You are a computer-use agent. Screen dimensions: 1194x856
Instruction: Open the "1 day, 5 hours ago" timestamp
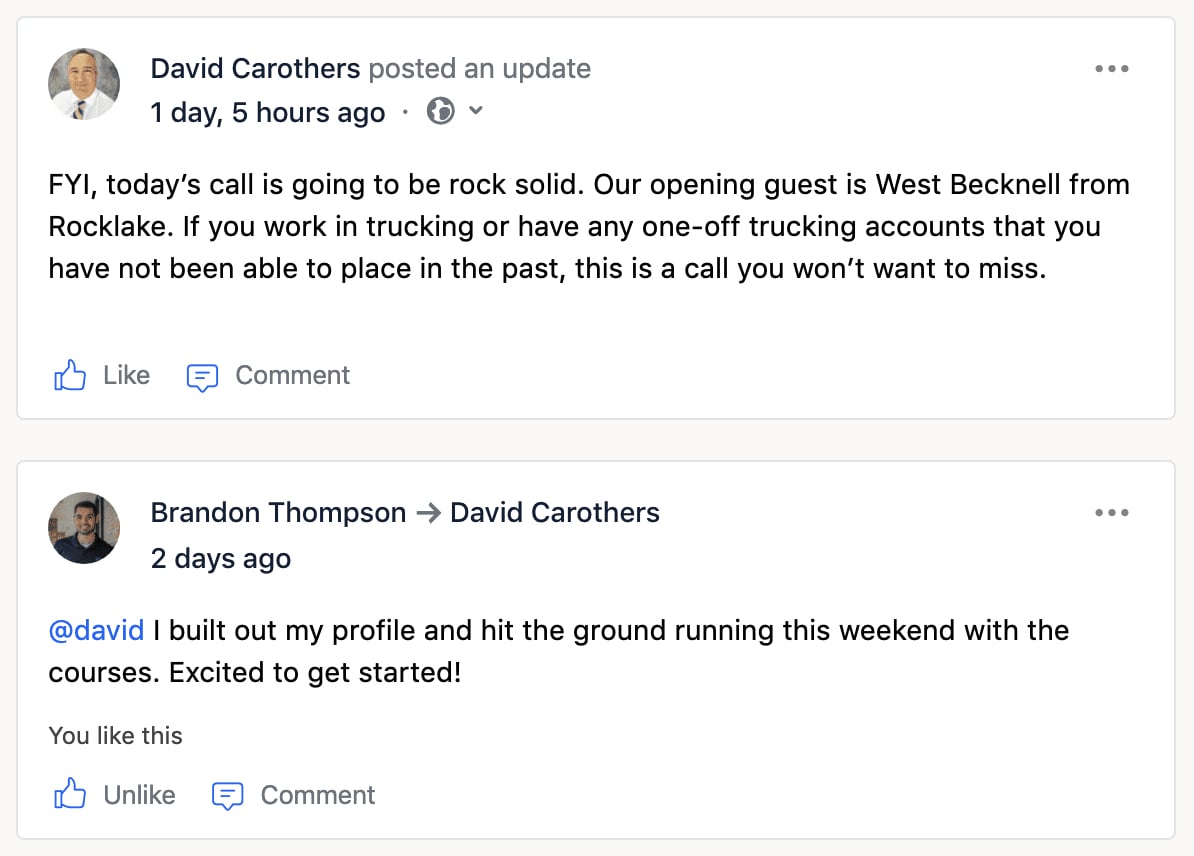click(267, 113)
